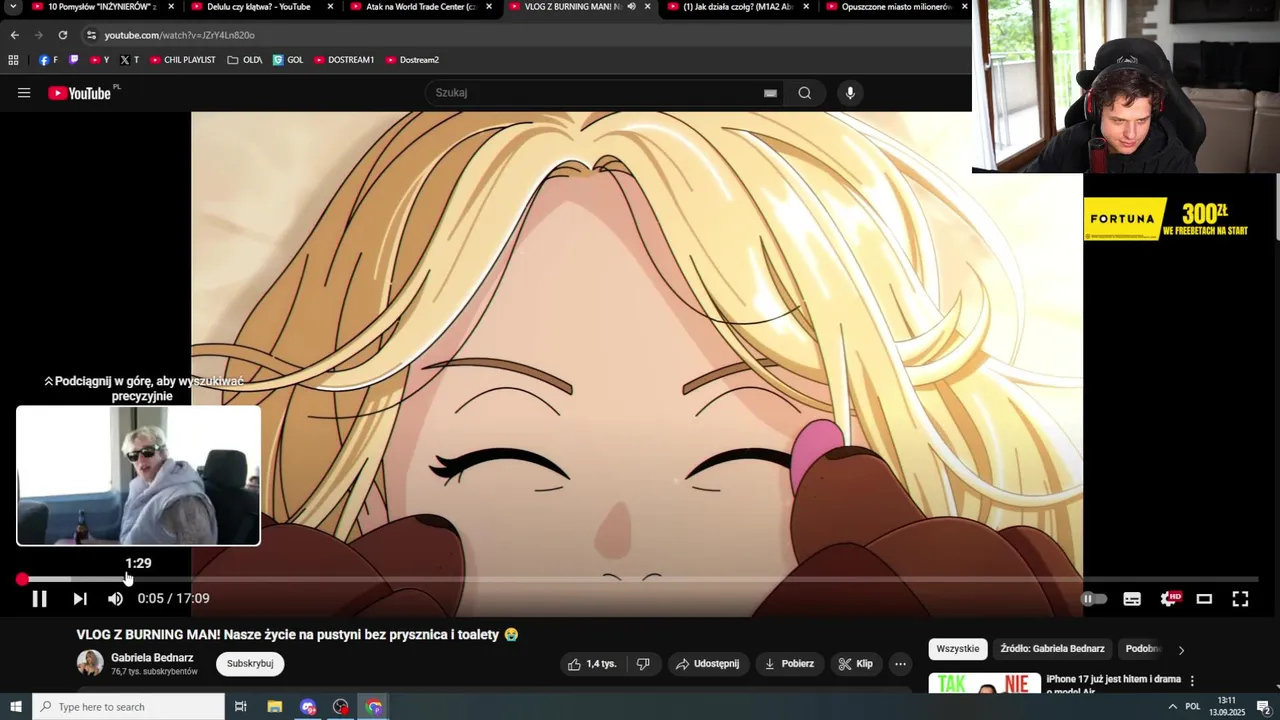Pause the video with the pause button
The height and width of the screenshot is (720, 1280).
click(39, 599)
